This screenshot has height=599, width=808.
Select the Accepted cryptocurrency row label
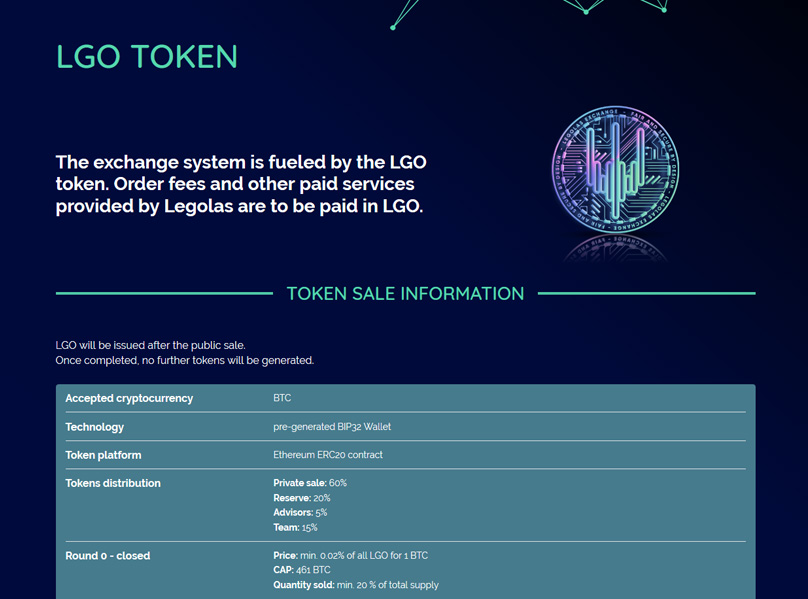[x=129, y=398]
